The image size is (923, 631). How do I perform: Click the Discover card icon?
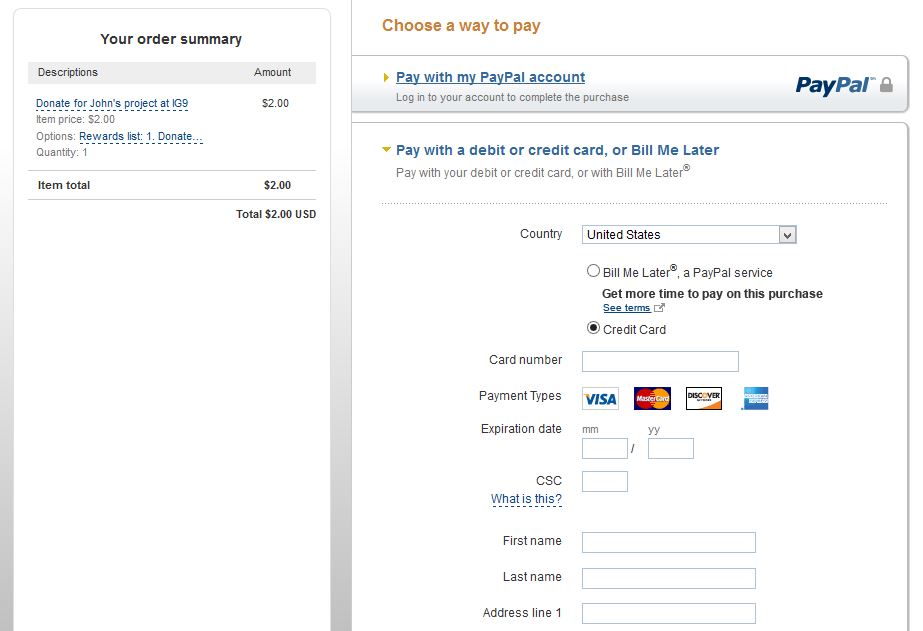tap(704, 398)
